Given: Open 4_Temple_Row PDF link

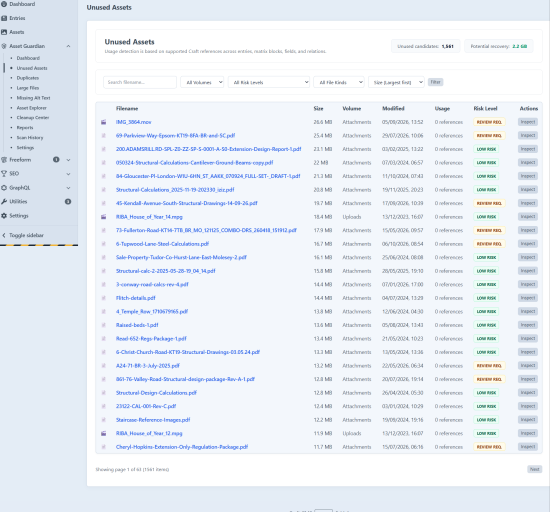Looking at the screenshot, I should 152,312.
